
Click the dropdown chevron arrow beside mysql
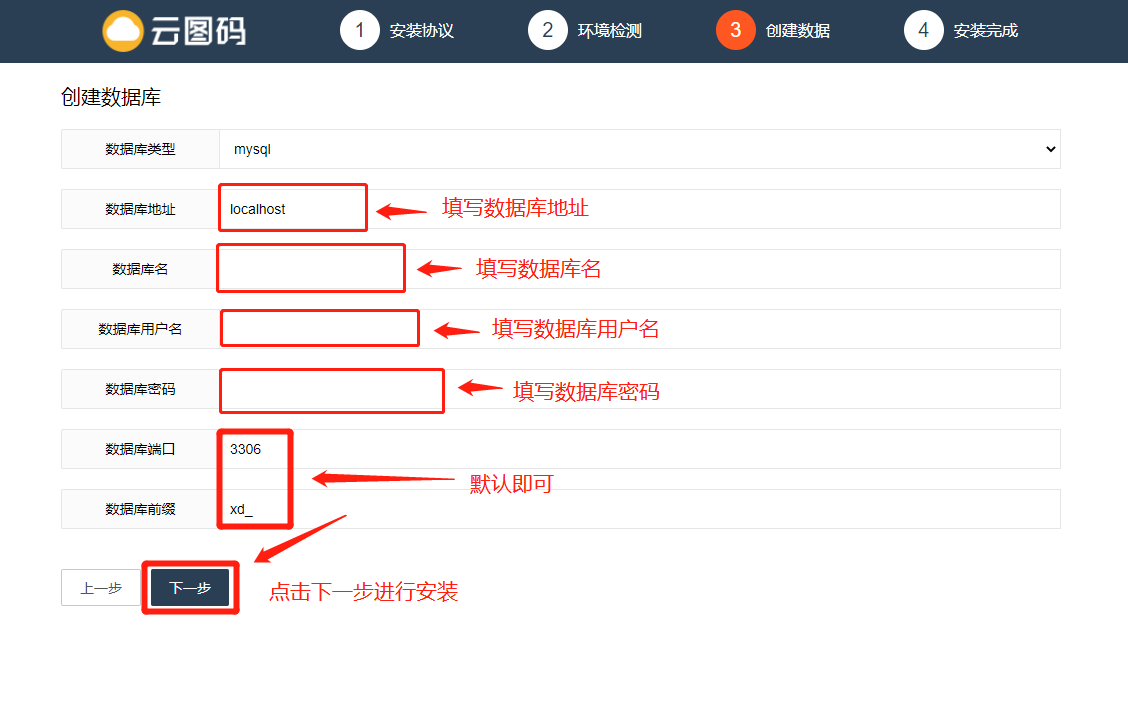point(1050,149)
